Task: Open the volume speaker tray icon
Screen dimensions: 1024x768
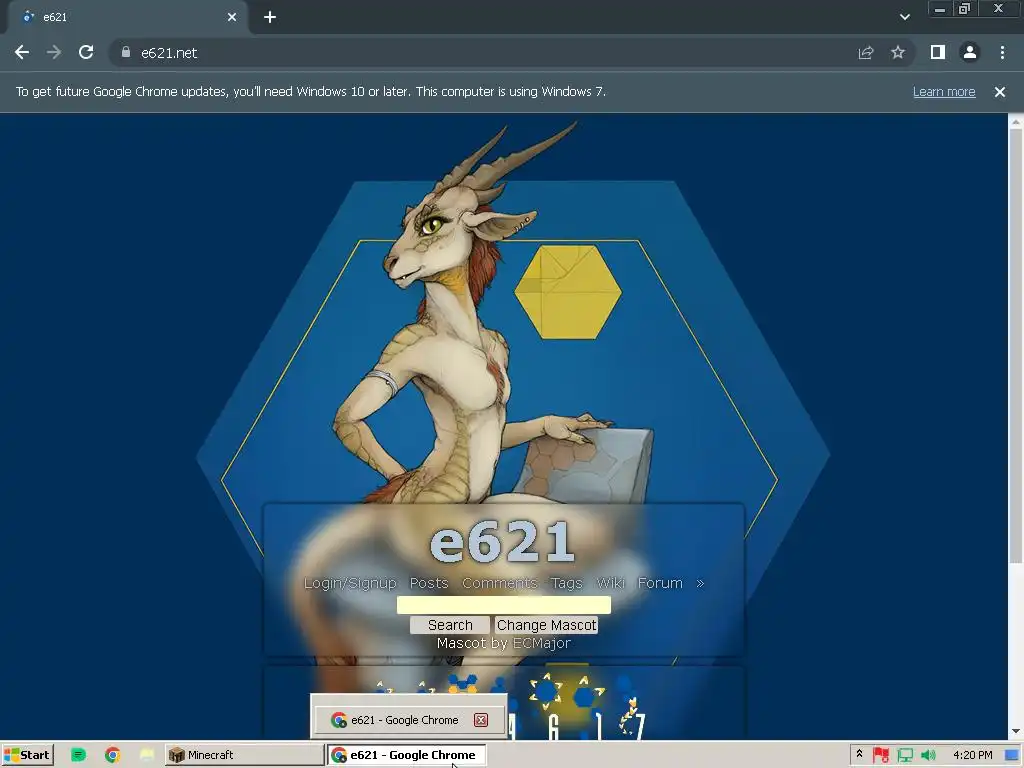Action: pyautogui.click(x=929, y=755)
